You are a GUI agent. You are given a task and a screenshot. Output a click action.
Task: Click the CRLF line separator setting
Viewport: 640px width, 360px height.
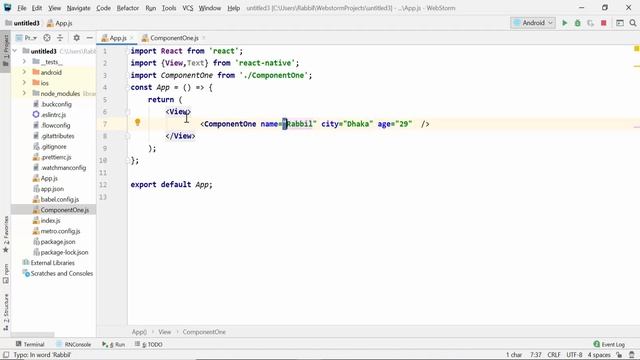[554, 355]
